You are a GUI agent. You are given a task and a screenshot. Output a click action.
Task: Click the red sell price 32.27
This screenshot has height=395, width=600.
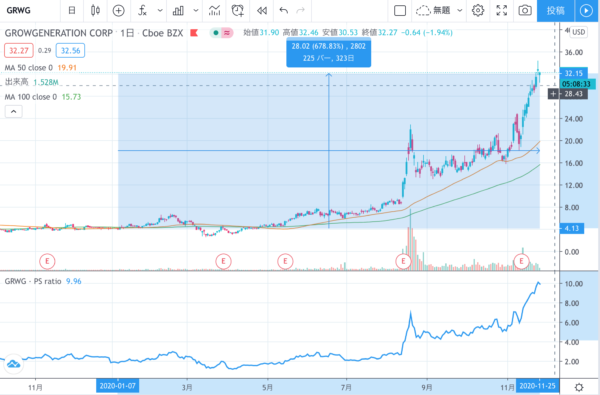click(19, 51)
